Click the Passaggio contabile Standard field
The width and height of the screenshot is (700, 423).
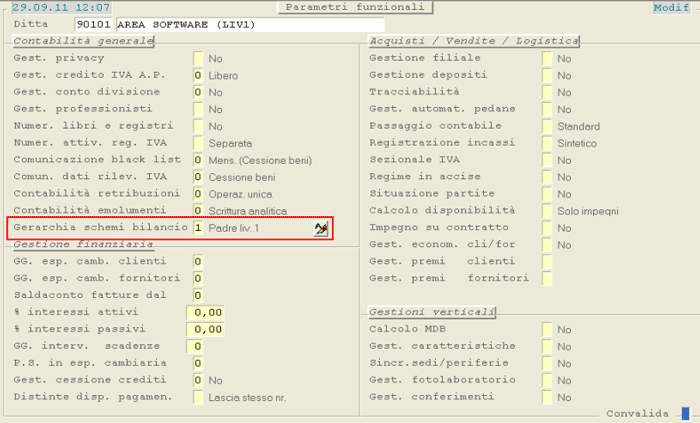547,127
